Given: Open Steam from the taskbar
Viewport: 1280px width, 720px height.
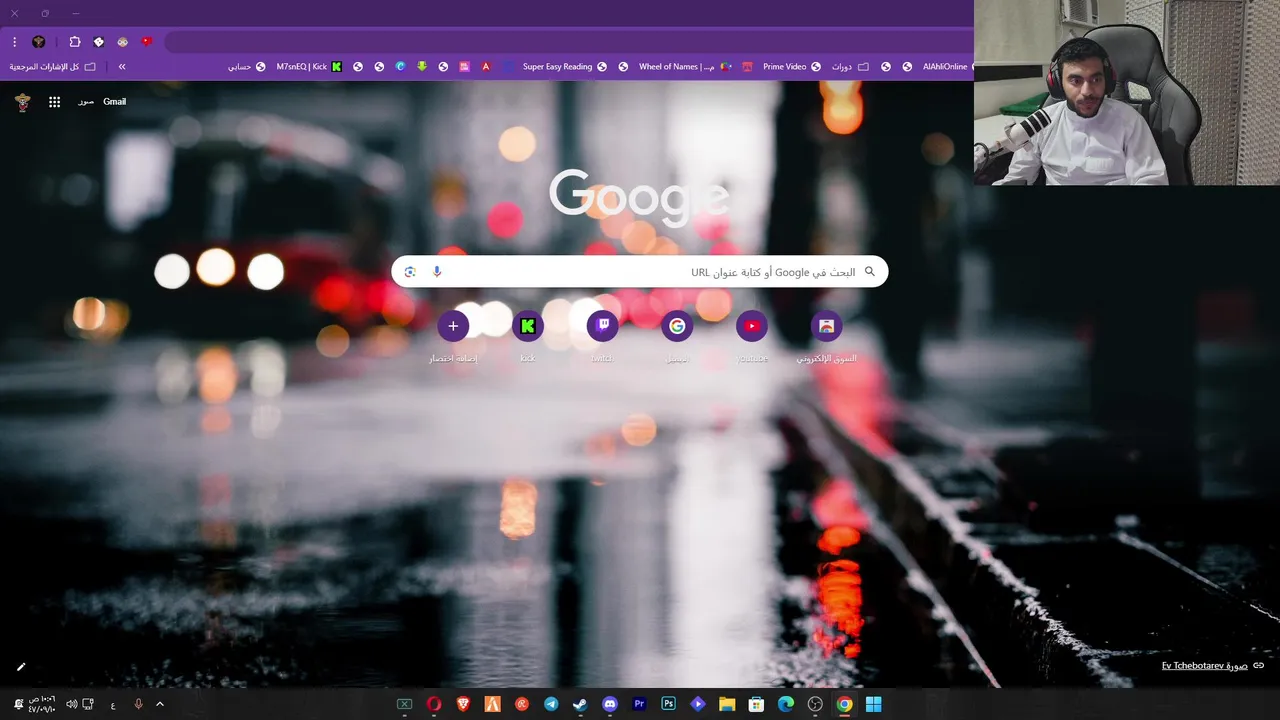Looking at the screenshot, I should tap(580, 704).
